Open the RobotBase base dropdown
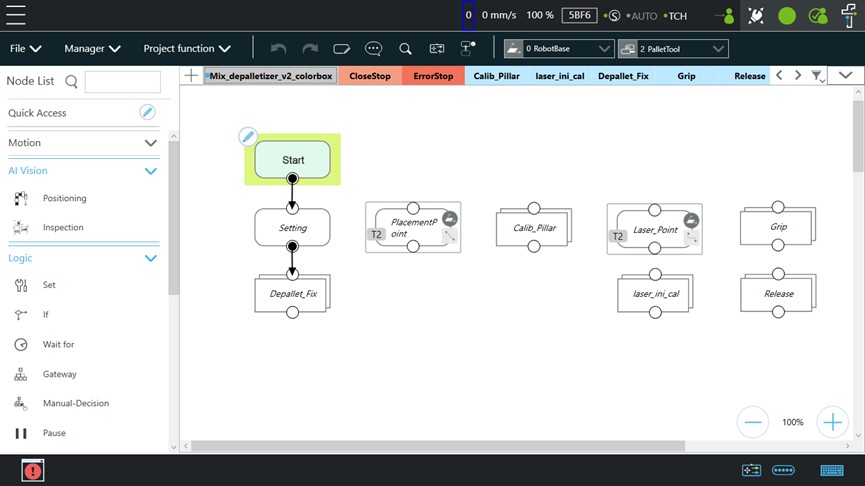 coord(558,49)
